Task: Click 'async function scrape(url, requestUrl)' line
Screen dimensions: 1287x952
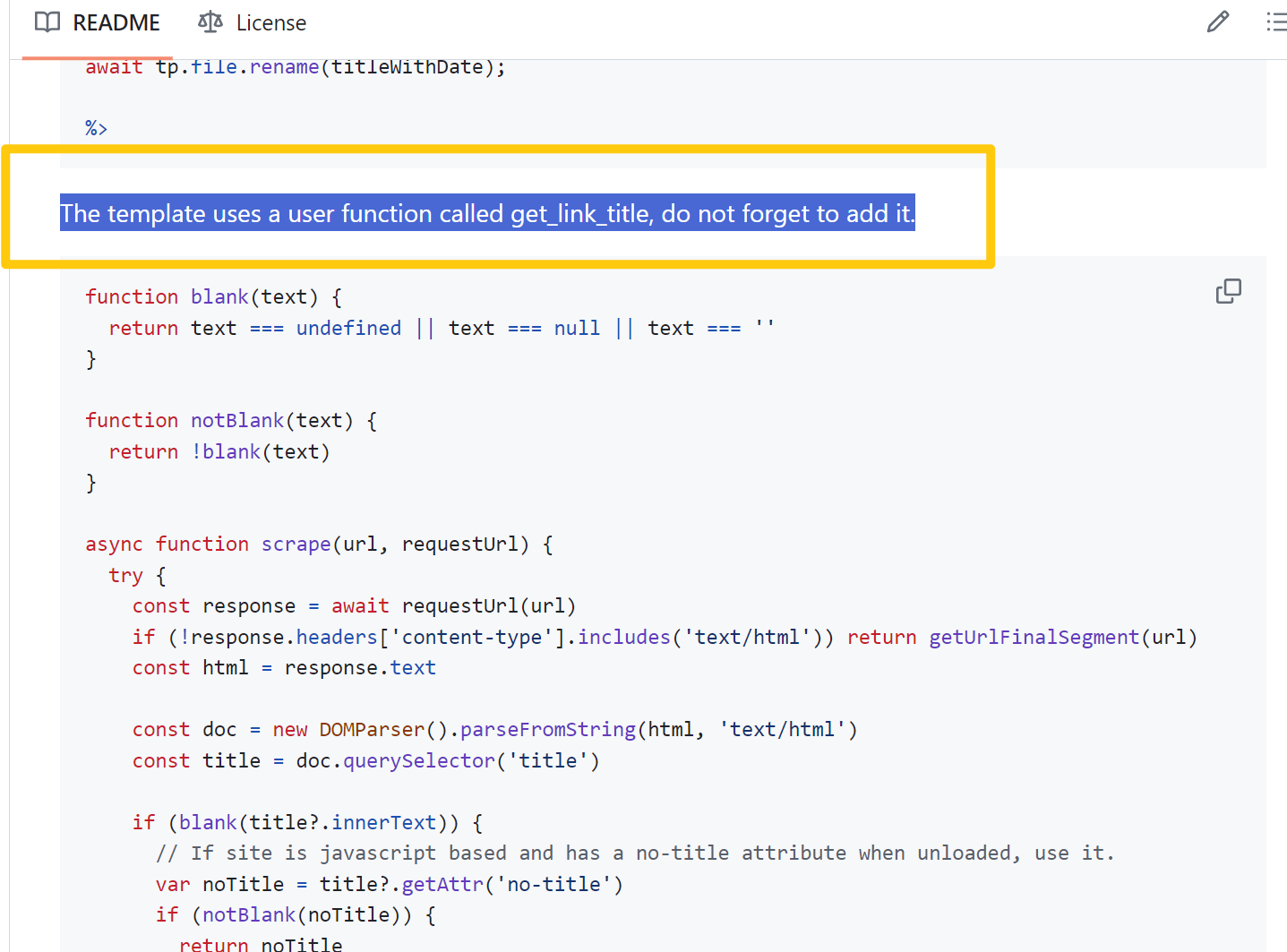Action: pyautogui.click(x=319, y=544)
